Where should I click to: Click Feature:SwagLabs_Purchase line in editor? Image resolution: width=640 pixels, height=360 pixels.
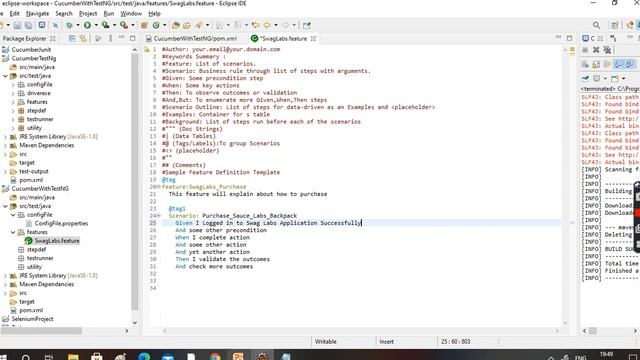click(204, 187)
